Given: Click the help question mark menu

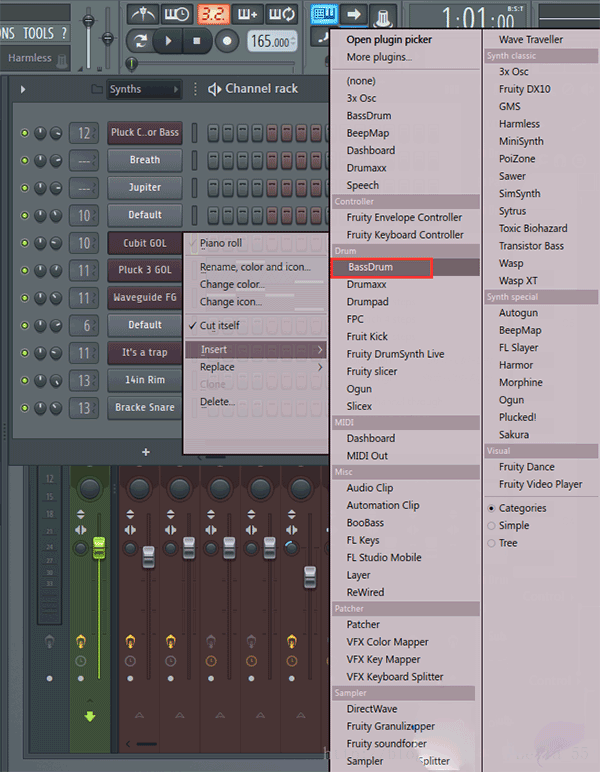Looking at the screenshot, I should pos(64,33).
